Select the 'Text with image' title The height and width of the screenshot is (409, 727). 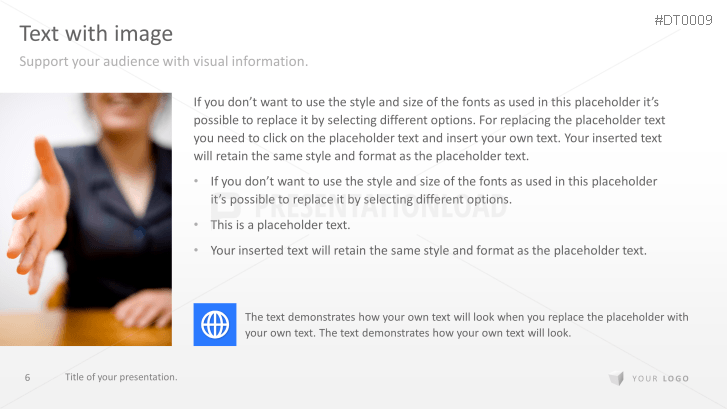point(96,34)
